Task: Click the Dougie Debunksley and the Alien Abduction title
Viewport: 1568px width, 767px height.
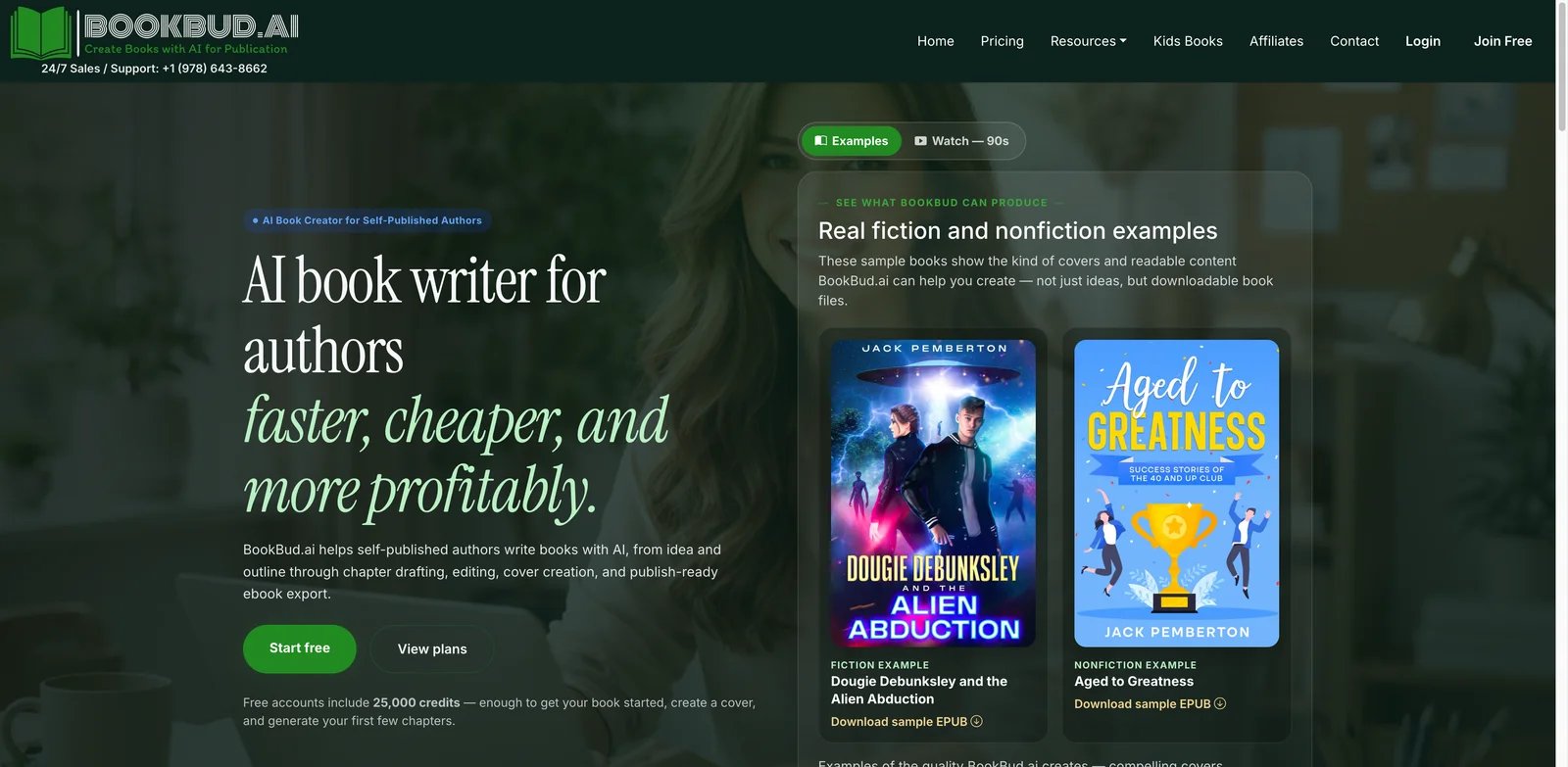Action: (x=919, y=690)
